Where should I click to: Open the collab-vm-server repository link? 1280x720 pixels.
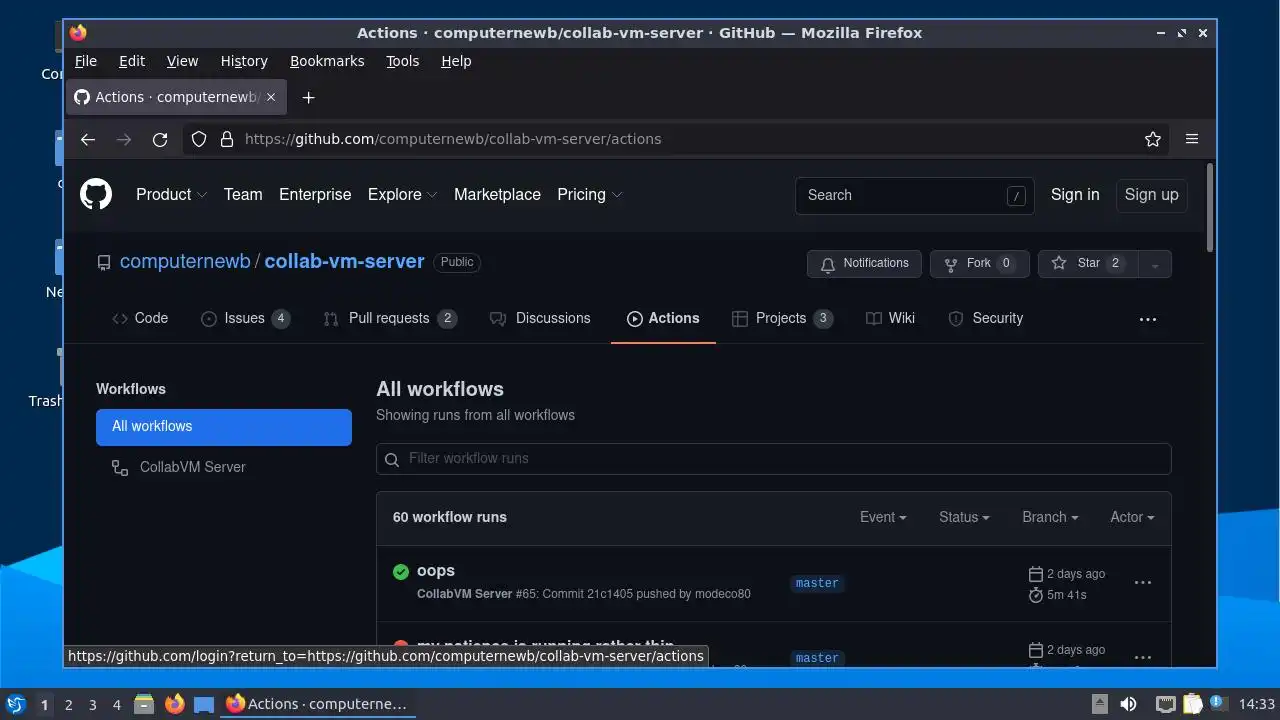point(345,261)
